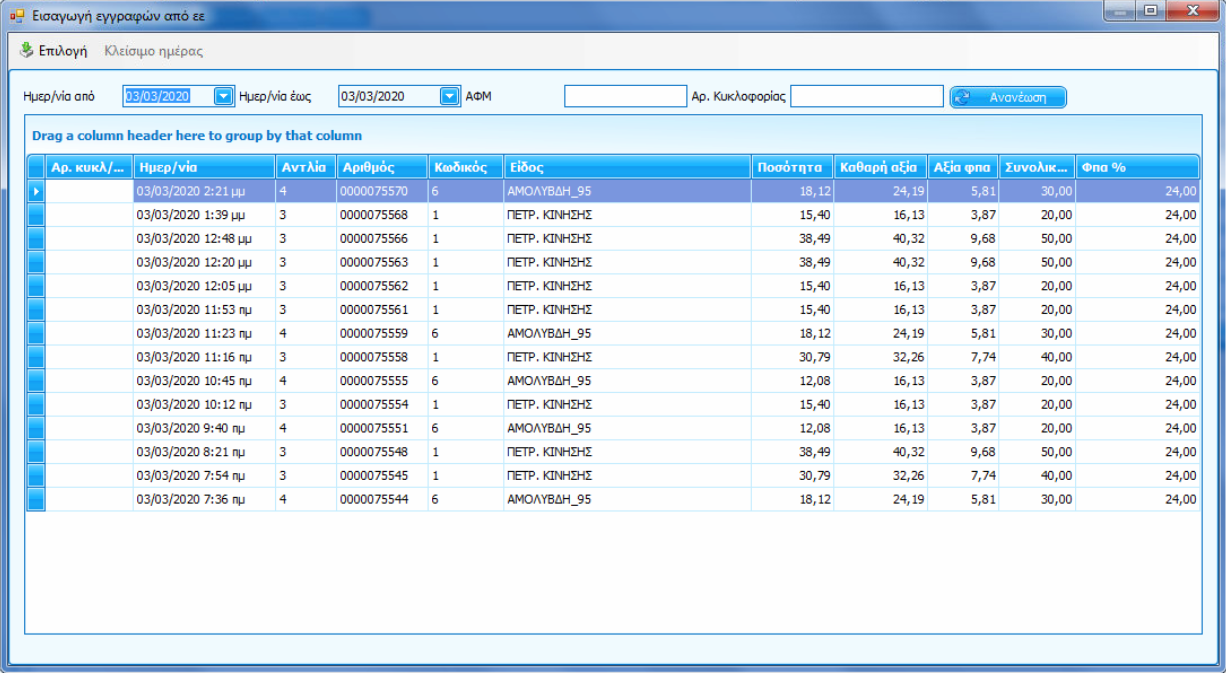Click the Επιλογή toolbar icon
This screenshot has width=1226, height=673.
coord(26,51)
